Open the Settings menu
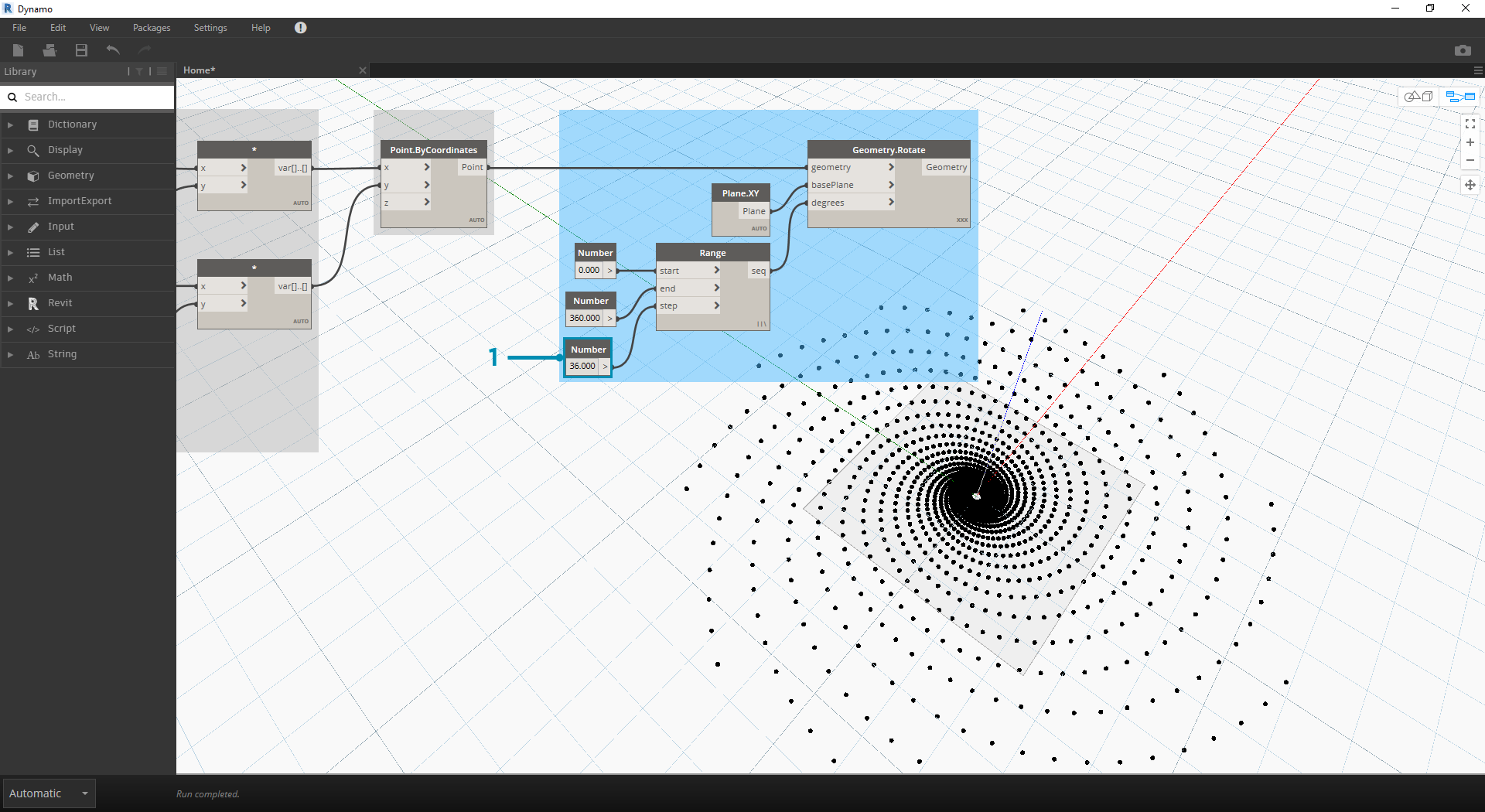Image resolution: width=1485 pixels, height=812 pixels. (x=210, y=28)
